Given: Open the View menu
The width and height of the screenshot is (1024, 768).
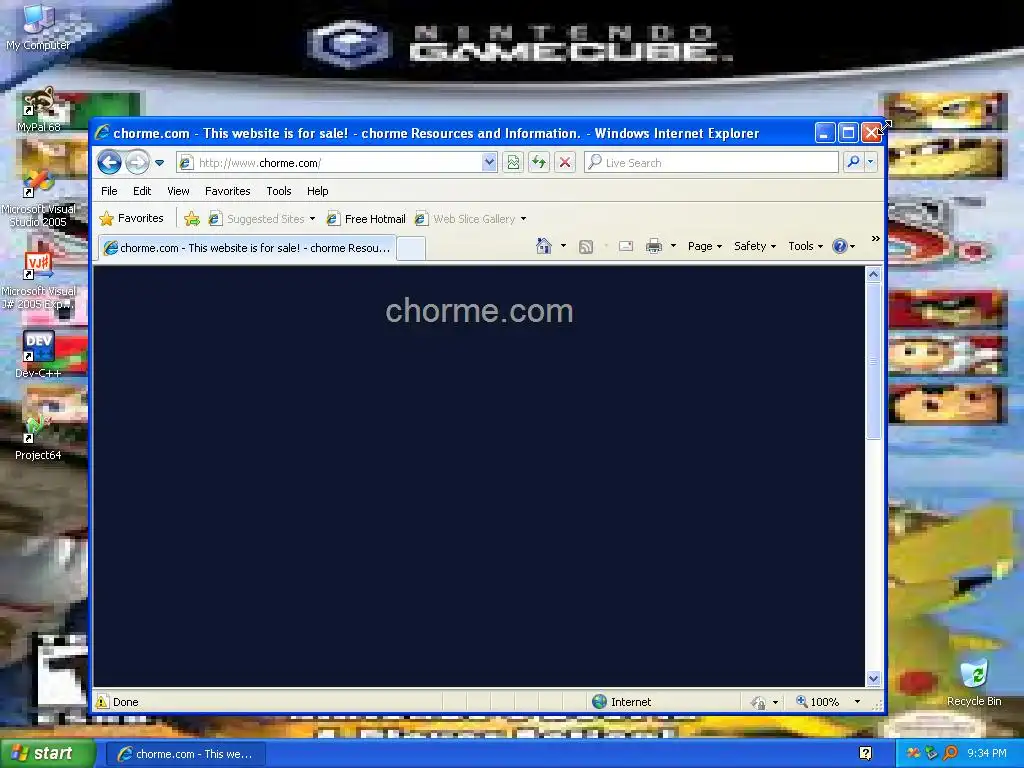Looking at the screenshot, I should point(178,191).
